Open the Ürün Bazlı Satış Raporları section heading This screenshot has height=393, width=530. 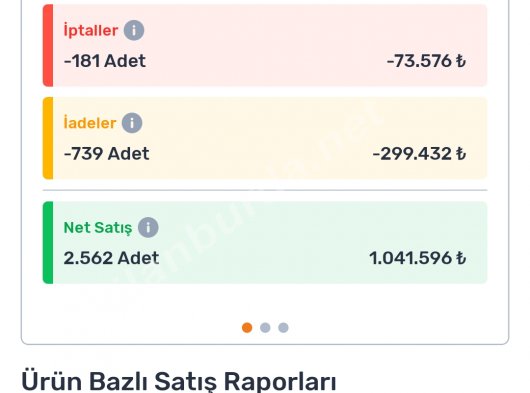pos(179,381)
